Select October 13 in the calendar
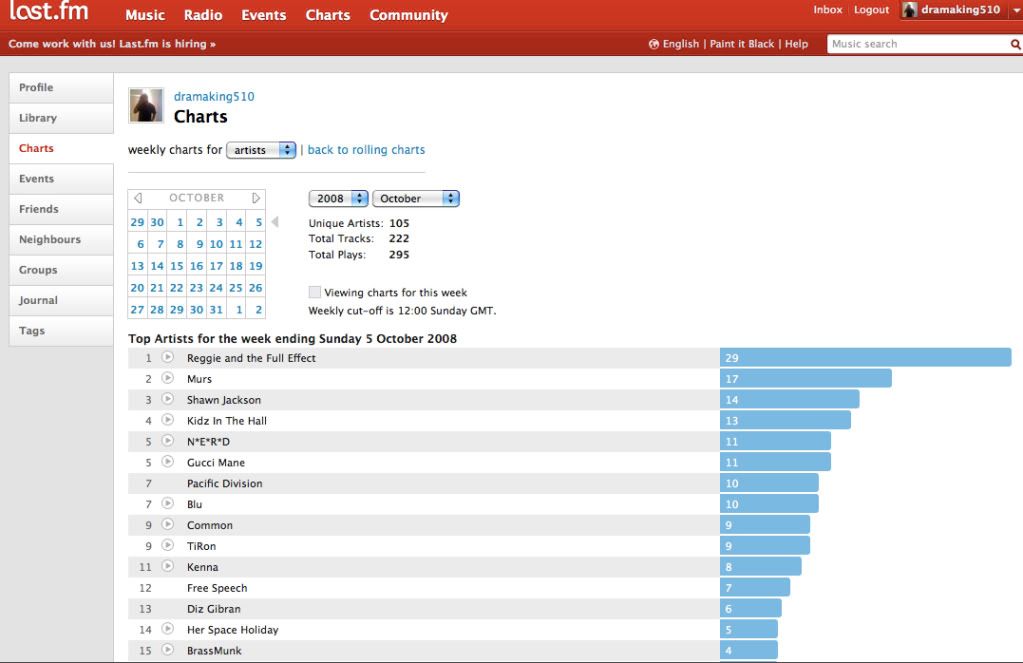Image resolution: width=1023 pixels, height=663 pixels. tap(137, 266)
